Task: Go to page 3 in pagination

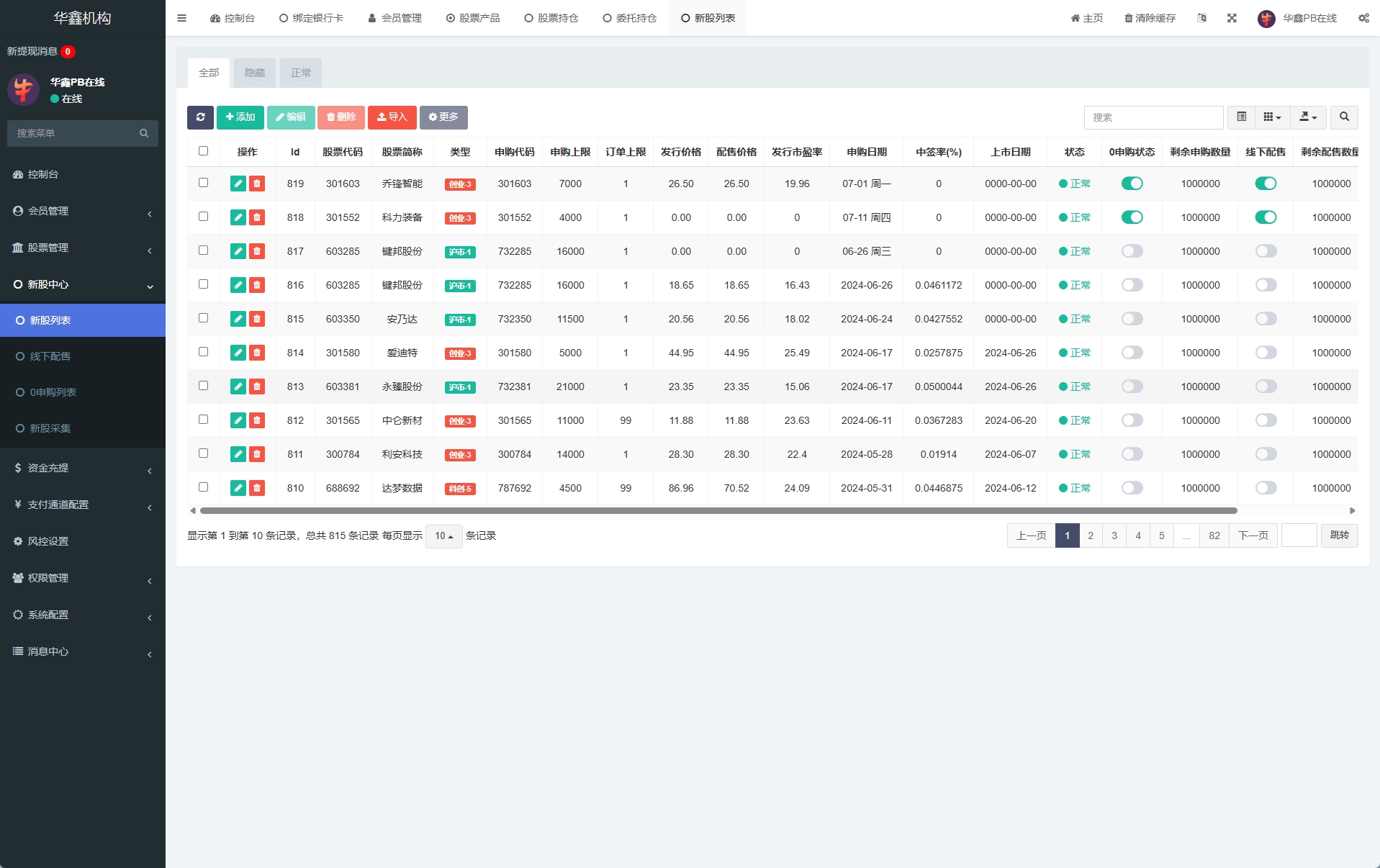Action: point(1114,535)
